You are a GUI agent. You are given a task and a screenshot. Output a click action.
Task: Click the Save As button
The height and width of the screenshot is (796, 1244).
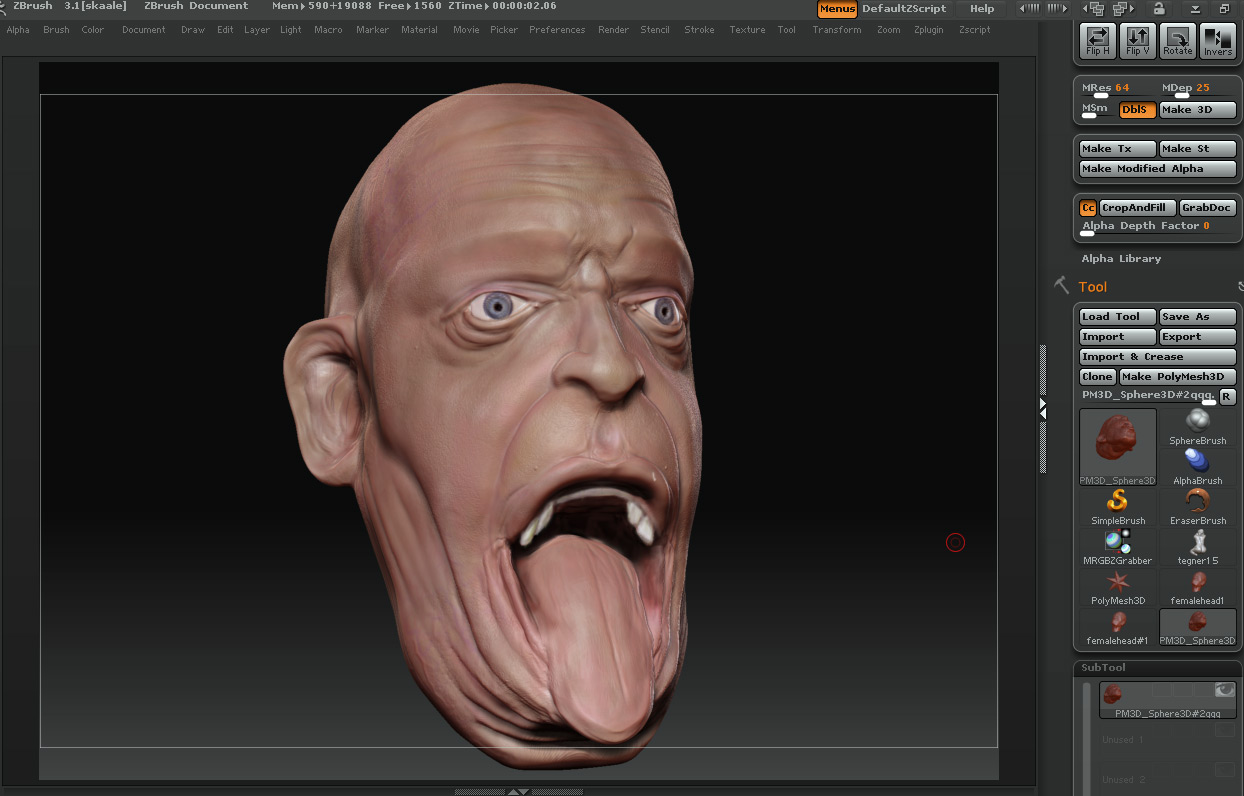(x=1198, y=317)
